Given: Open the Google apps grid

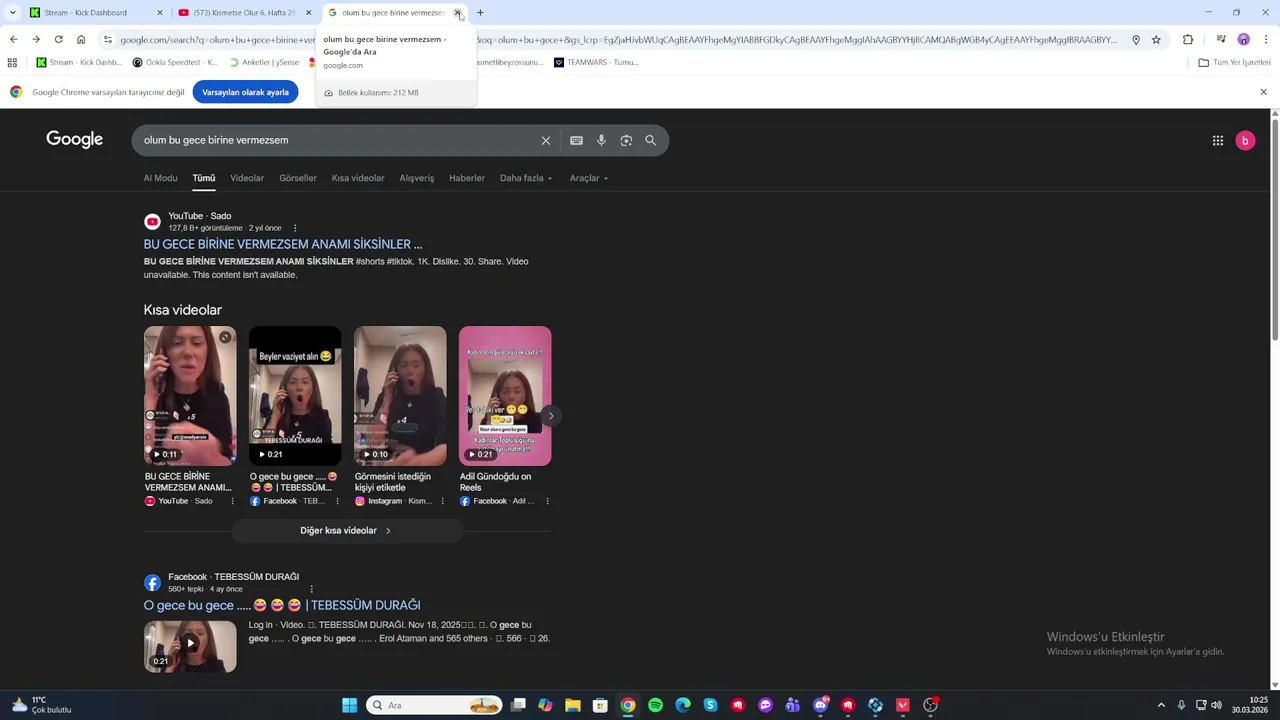Looking at the screenshot, I should click(x=1218, y=141).
